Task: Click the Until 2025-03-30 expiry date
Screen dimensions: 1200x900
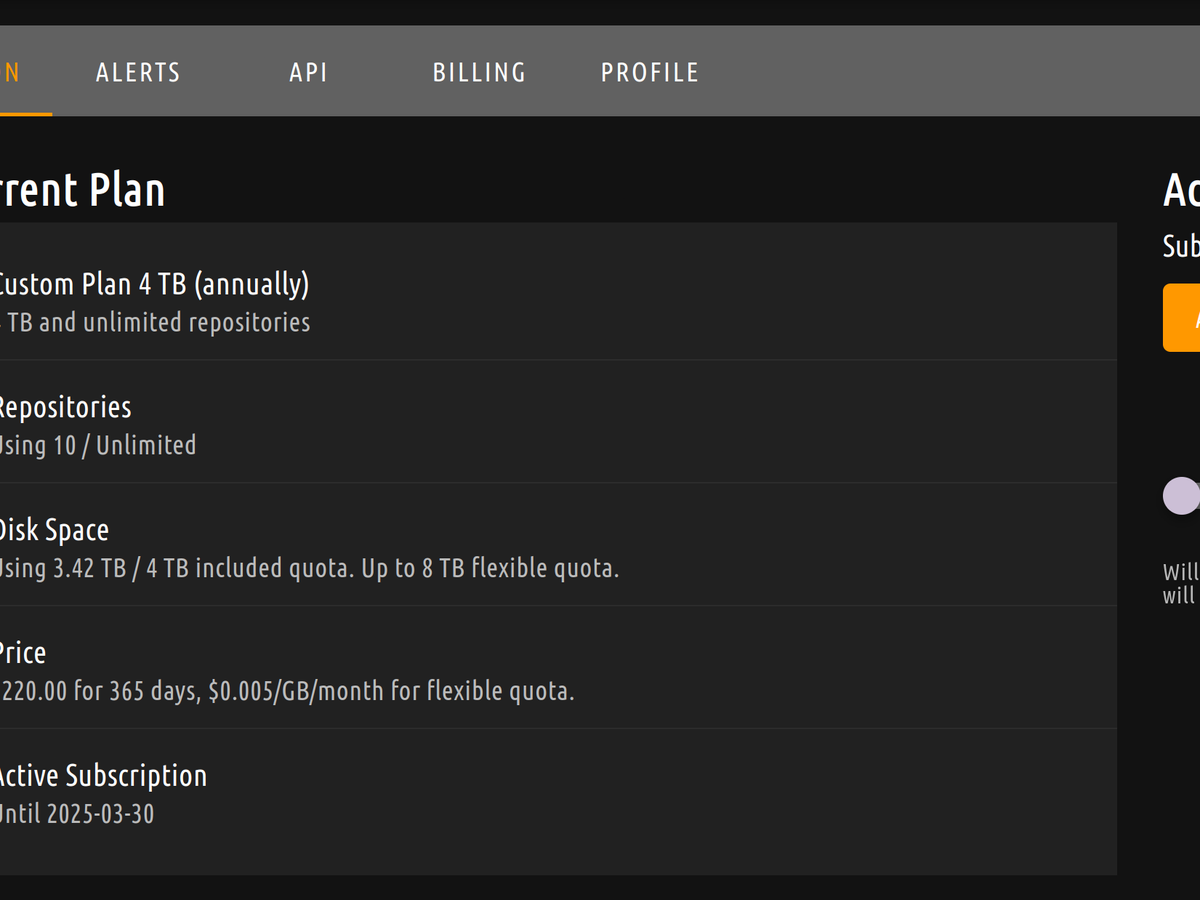Action: [x=78, y=815]
